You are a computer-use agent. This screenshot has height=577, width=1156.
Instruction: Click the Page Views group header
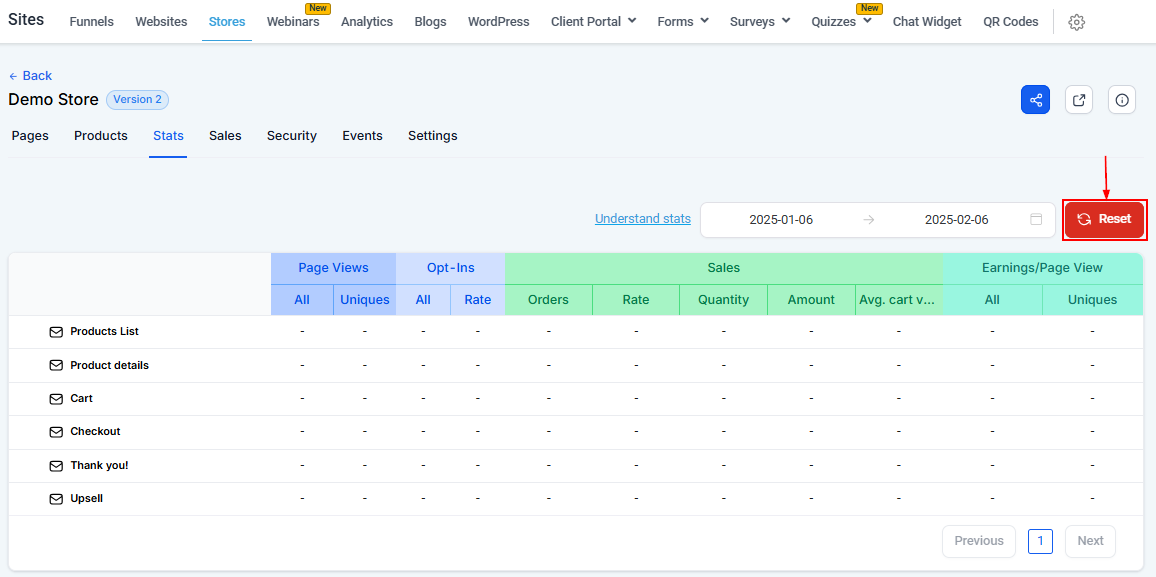333,268
